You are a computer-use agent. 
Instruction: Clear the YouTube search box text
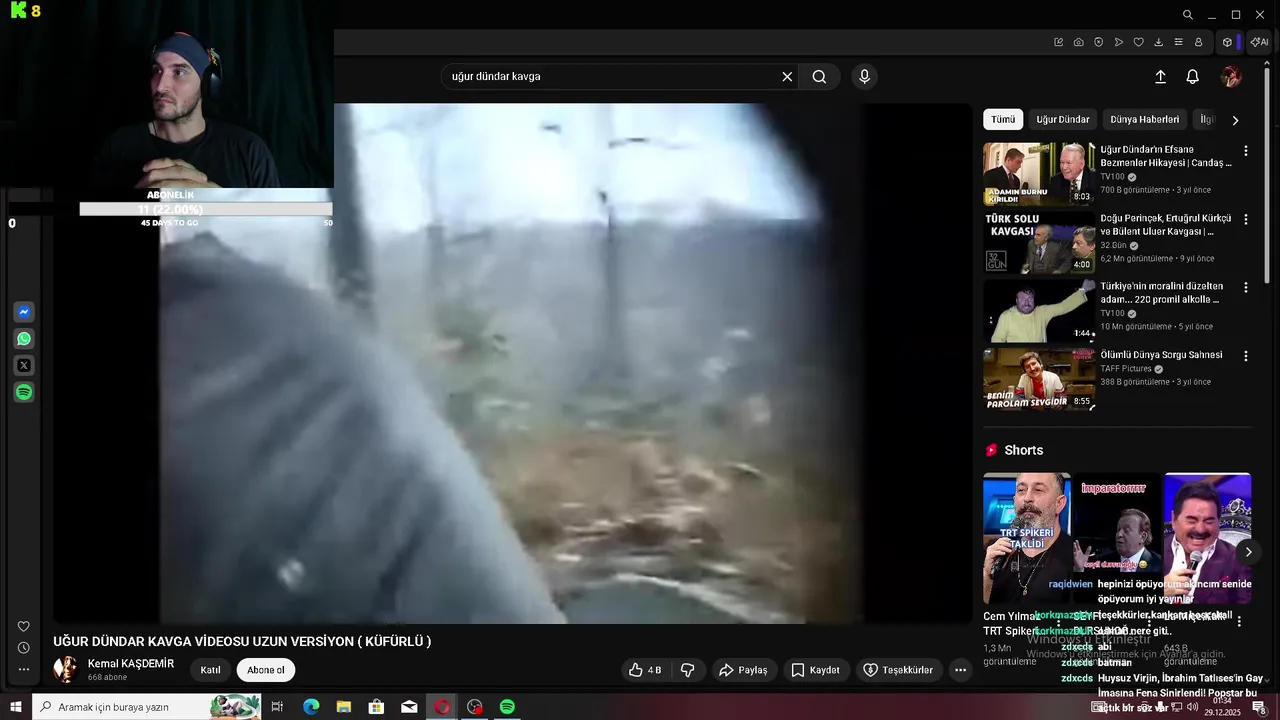787,77
